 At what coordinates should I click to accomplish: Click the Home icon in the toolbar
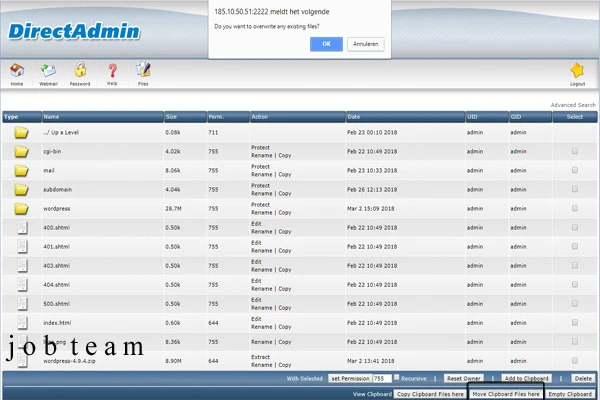coord(17,71)
